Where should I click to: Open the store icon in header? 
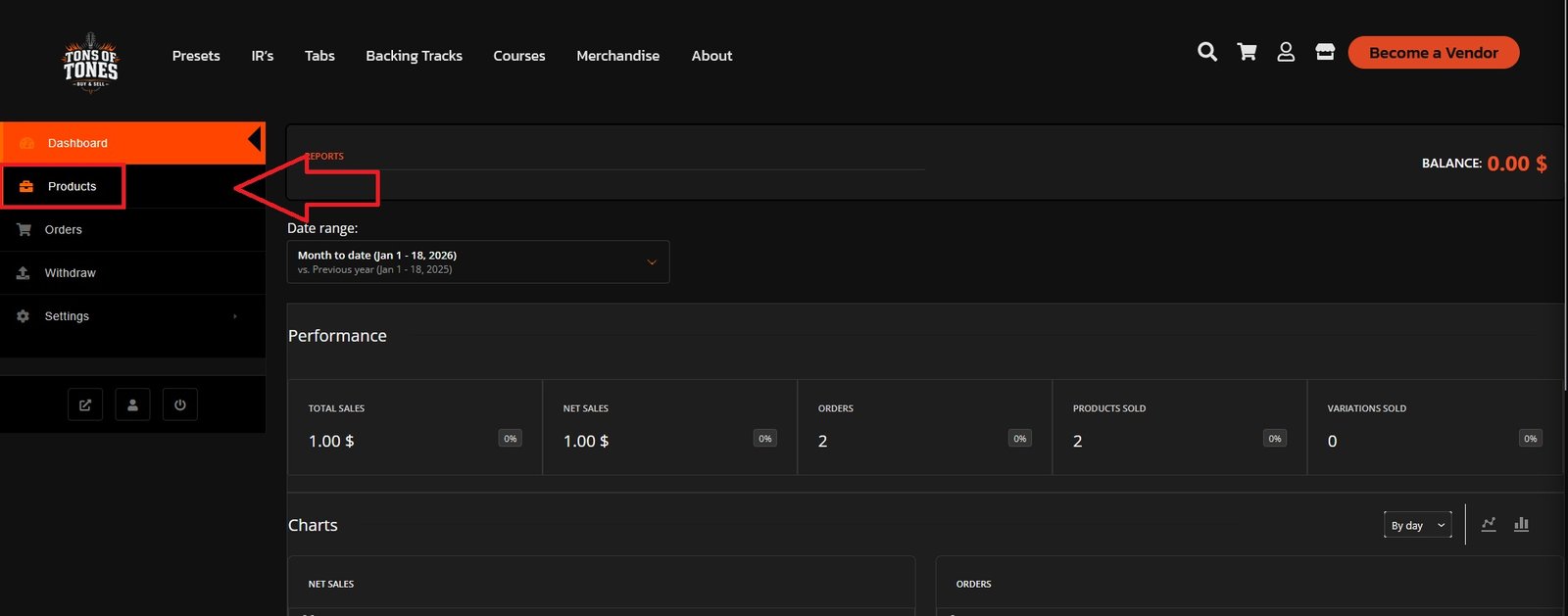point(1325,52)
